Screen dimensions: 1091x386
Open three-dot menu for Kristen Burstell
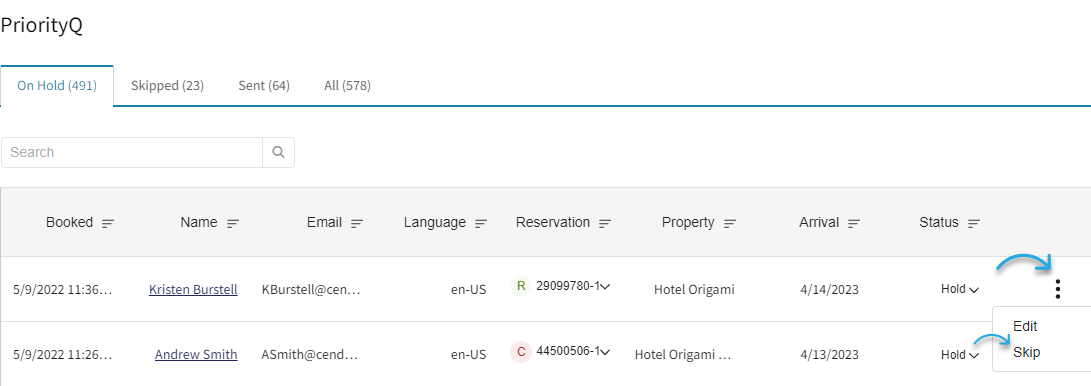click(1058, 289)
